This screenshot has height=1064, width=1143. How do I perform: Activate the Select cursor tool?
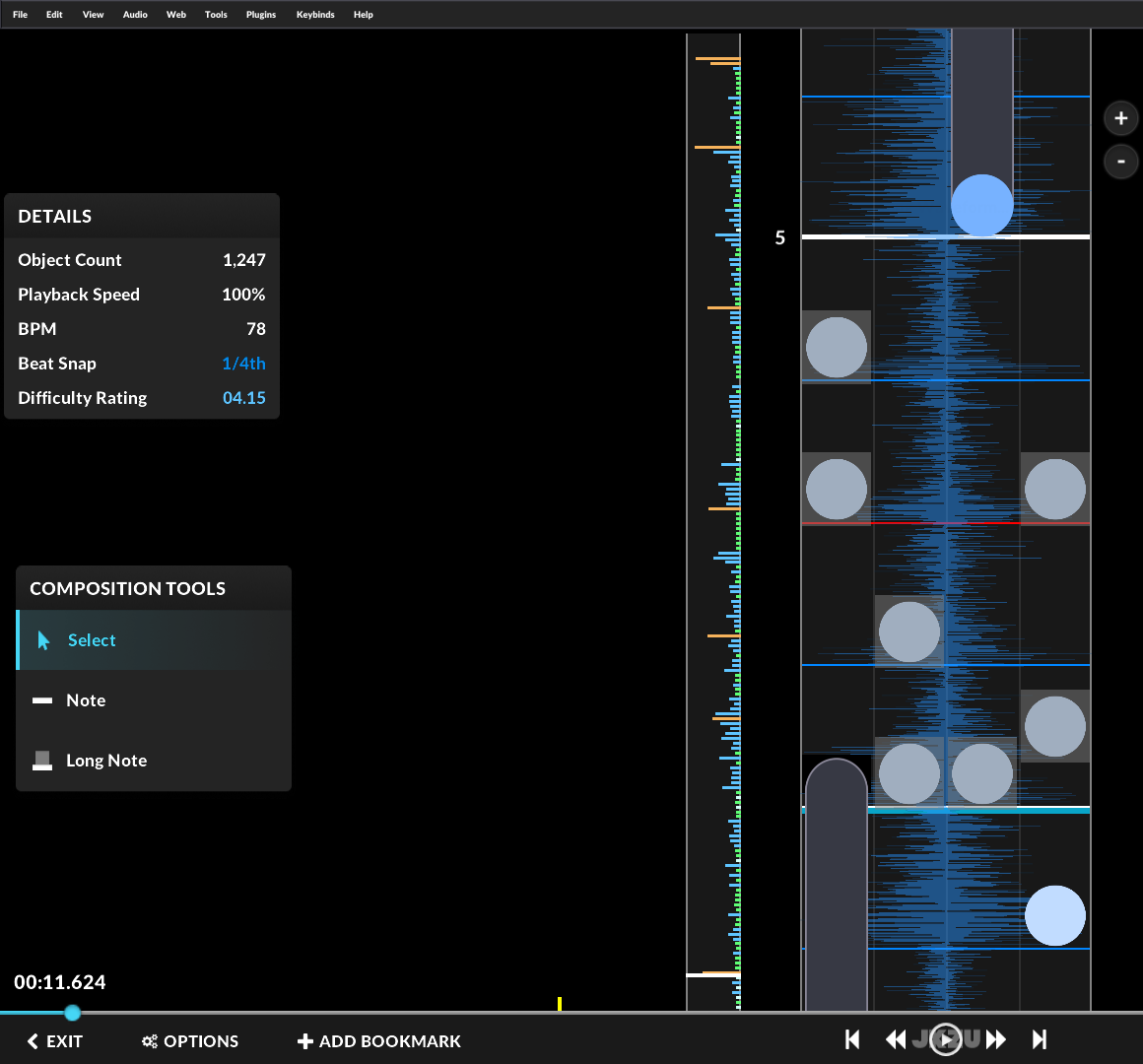tap(91, 640)
